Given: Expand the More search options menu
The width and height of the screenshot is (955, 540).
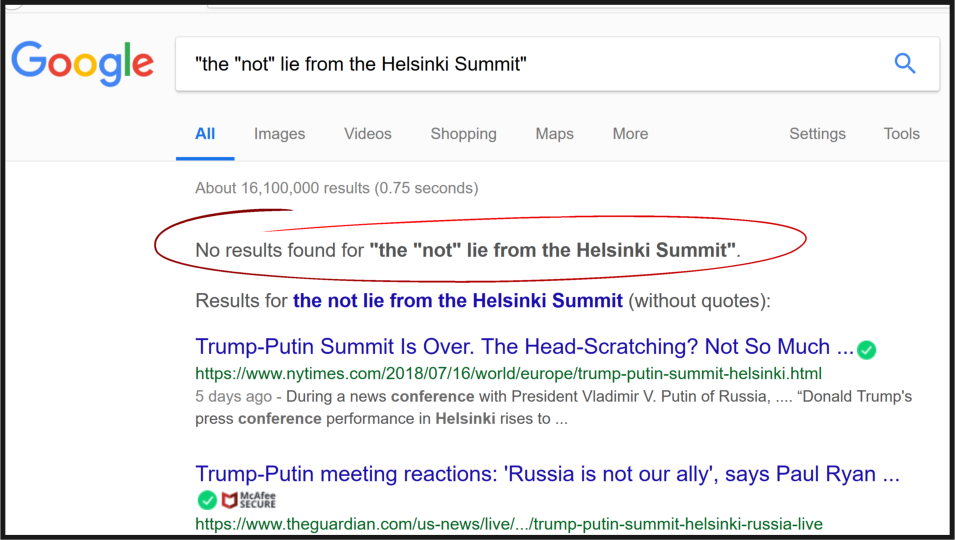Looking at the screenshot, I should 630,134.
